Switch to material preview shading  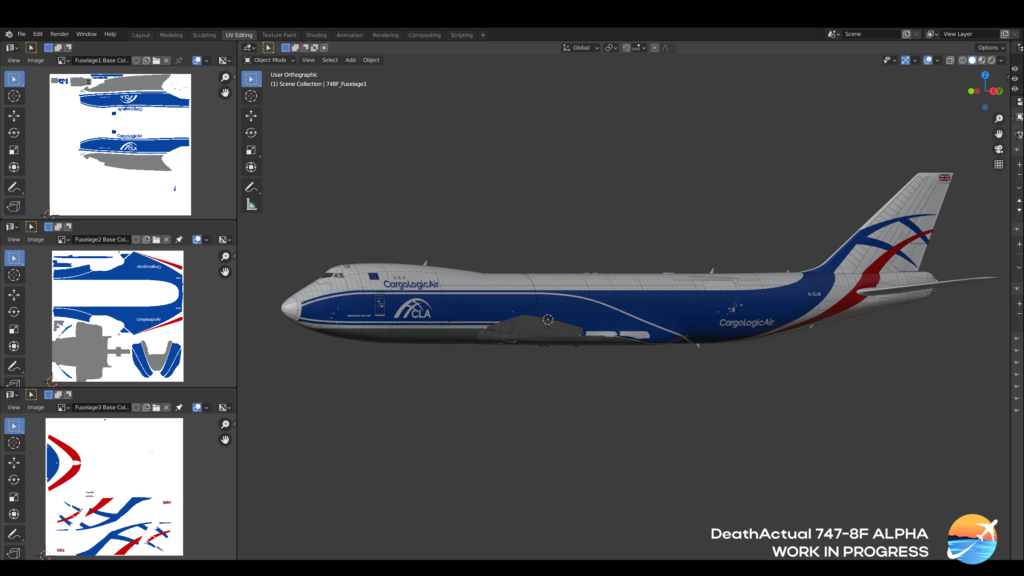(x=982, y=60)
